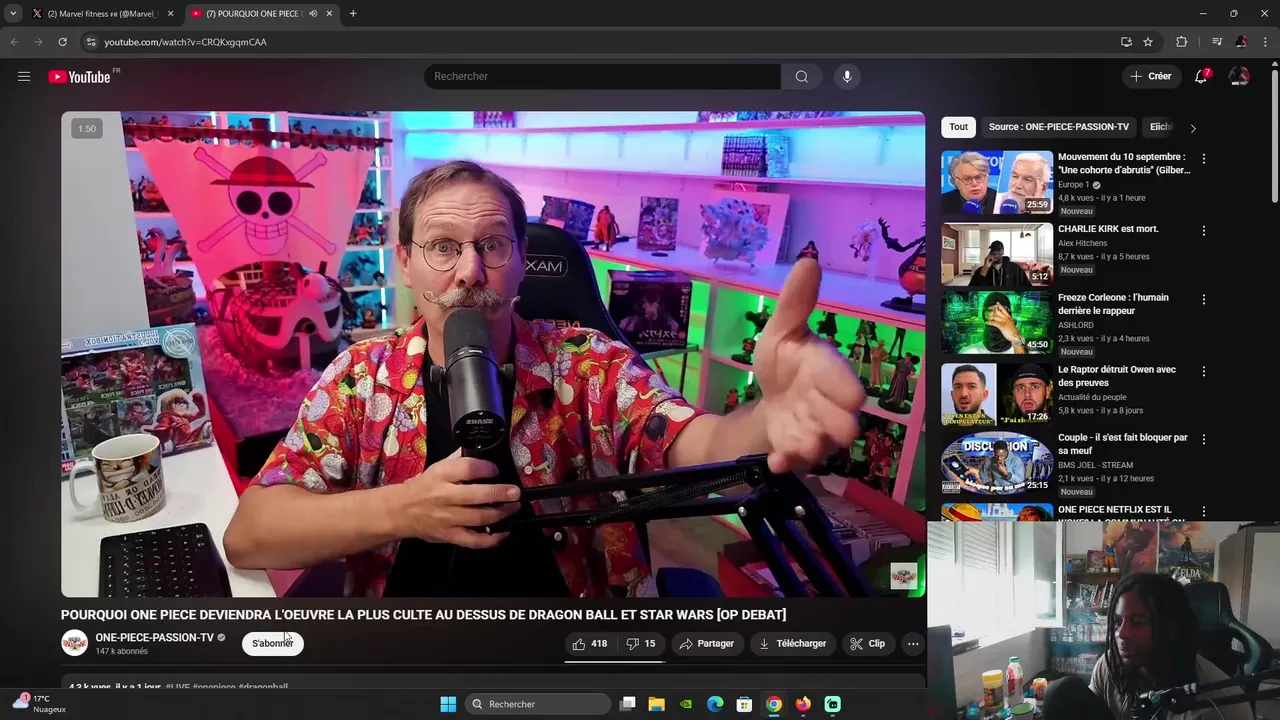Download the video via Télécharger
Screen dimensions: 1280x720
coord(793,644)
